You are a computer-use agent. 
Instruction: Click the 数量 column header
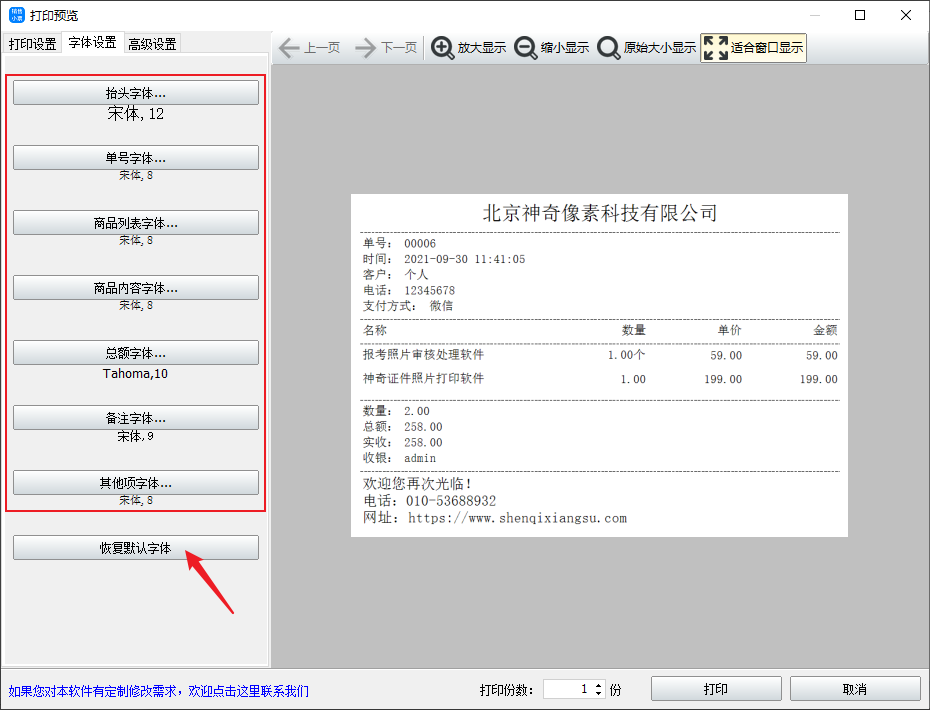(633, 330)
